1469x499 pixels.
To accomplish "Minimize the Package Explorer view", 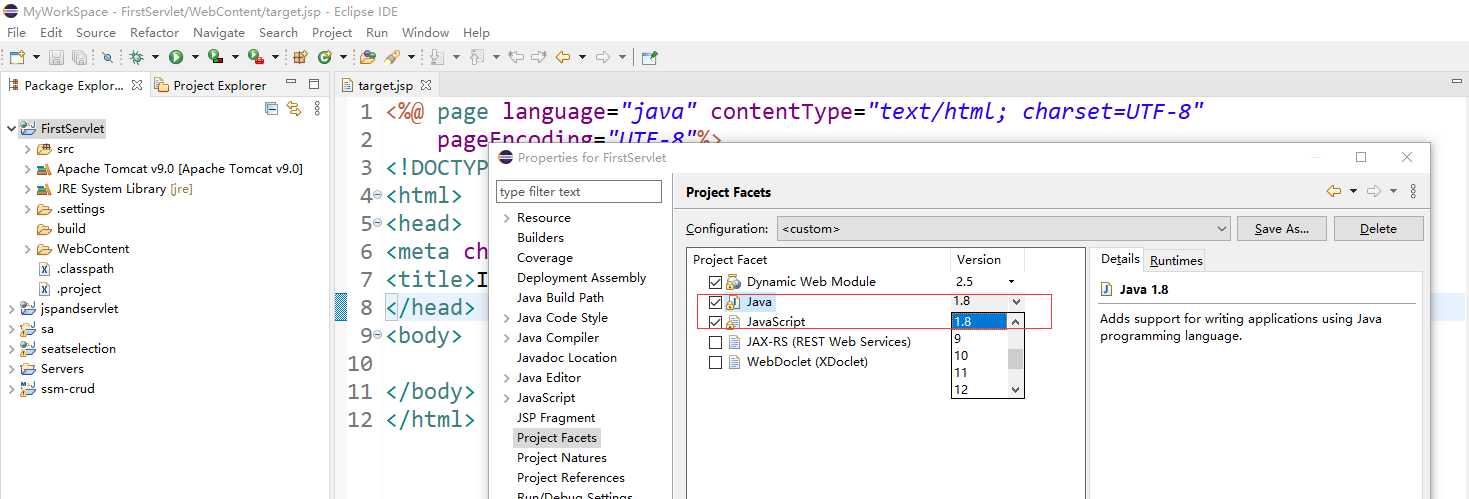I will tap(290, 83).
